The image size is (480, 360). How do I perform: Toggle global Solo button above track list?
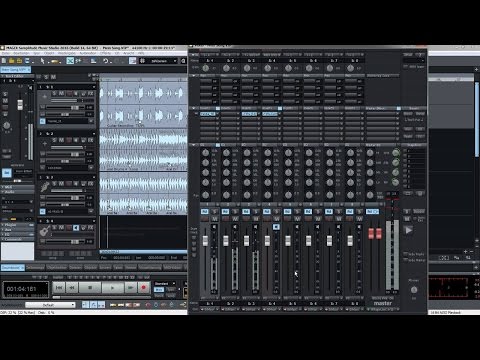pyautogui.click(x=46, y=77)
